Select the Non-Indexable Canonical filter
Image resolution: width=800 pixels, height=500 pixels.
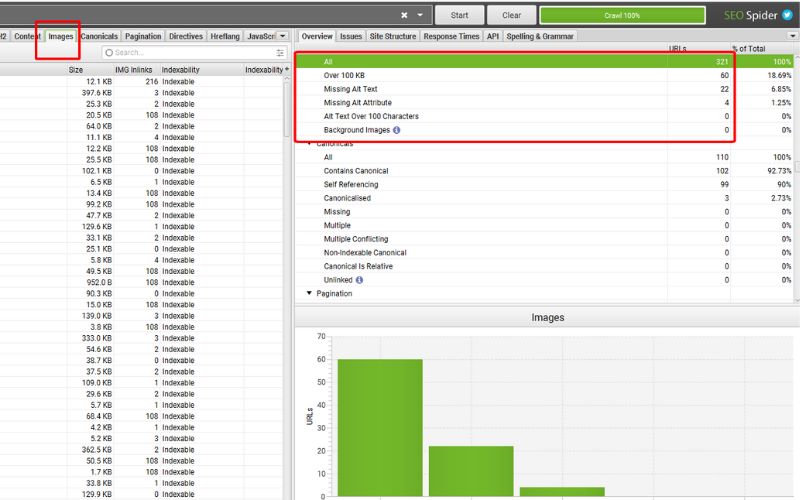(x=544, y=253)
